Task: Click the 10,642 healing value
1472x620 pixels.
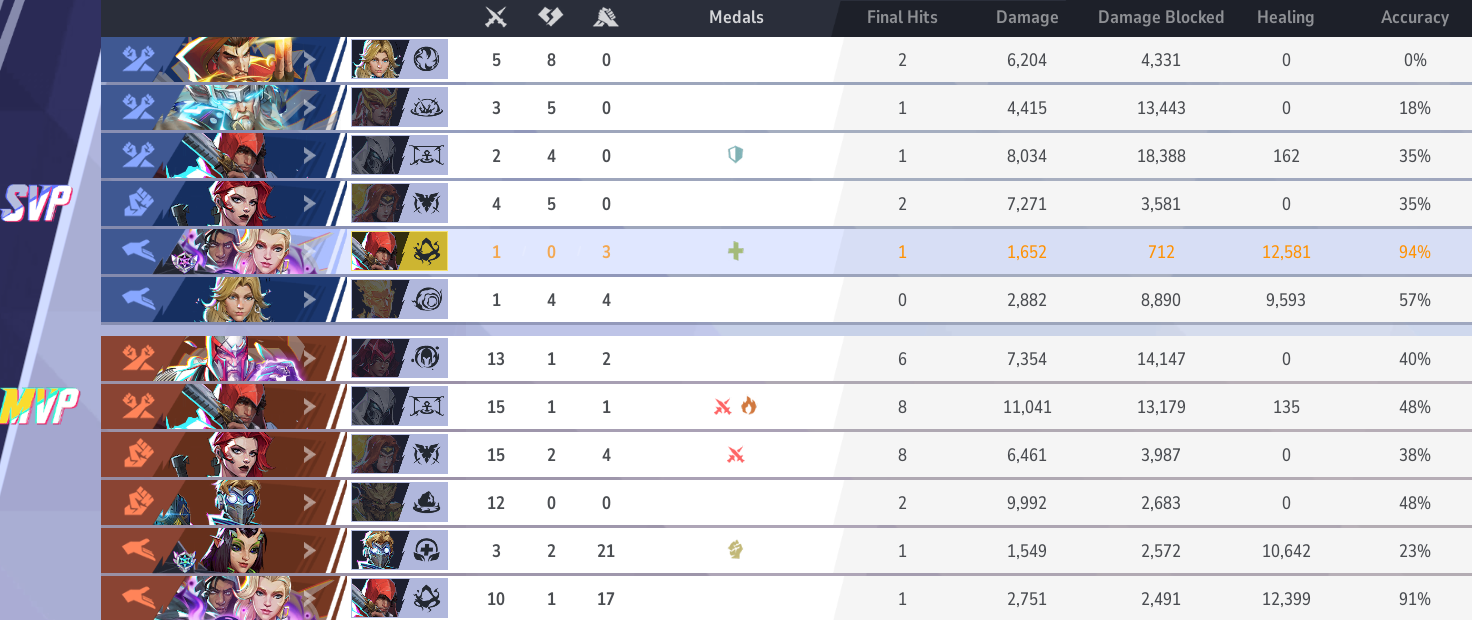Action: (x=1285, y=551)
